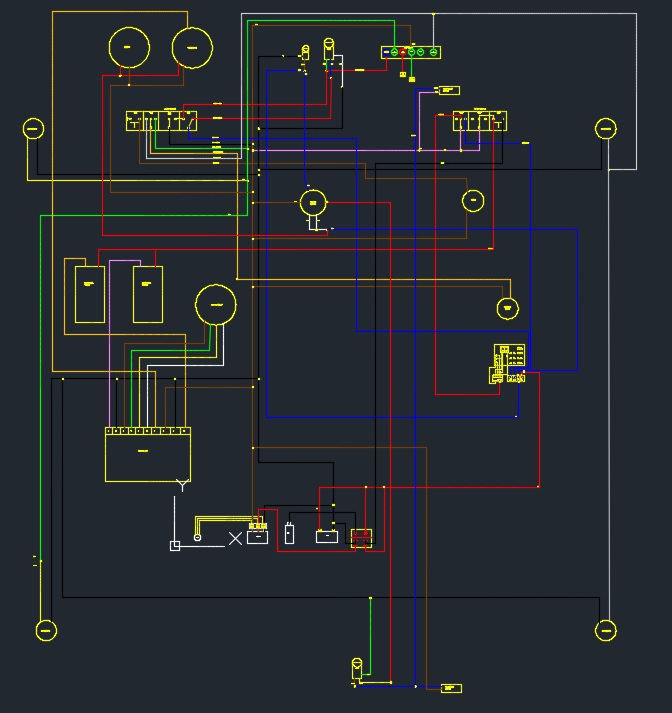This screenshot has height=713, width=672.
Task: Select the right large circle at top-left
Action: tap(192, 47)
